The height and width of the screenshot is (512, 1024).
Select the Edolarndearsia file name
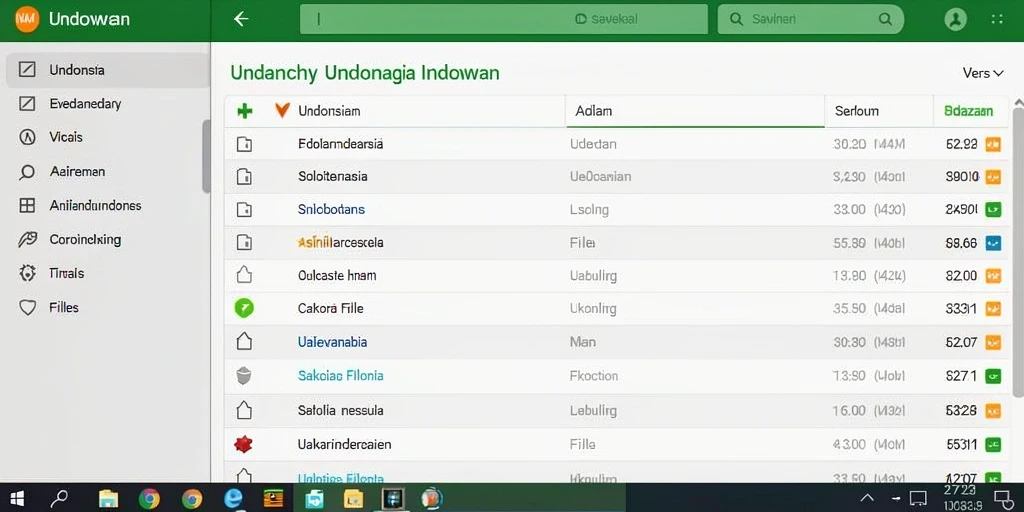point(340,144)
